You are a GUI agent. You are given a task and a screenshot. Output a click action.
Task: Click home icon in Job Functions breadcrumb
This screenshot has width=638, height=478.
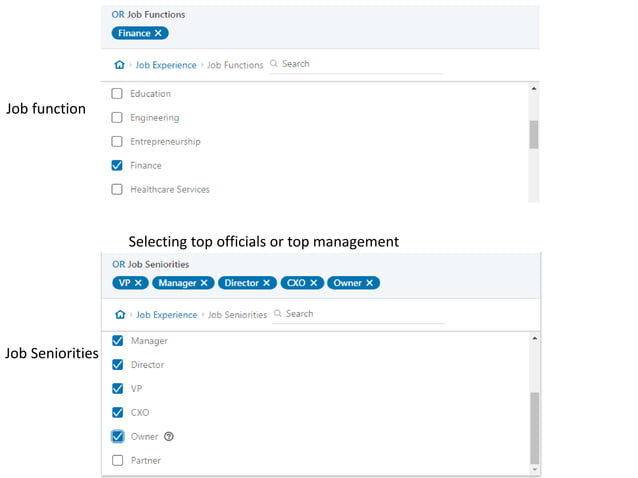pos(119,65)
